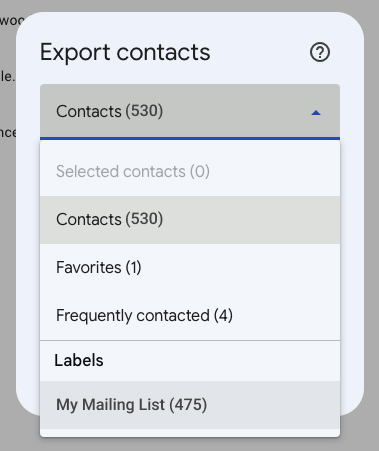Open the help icon in Export contacts

(x=320, y=52)
